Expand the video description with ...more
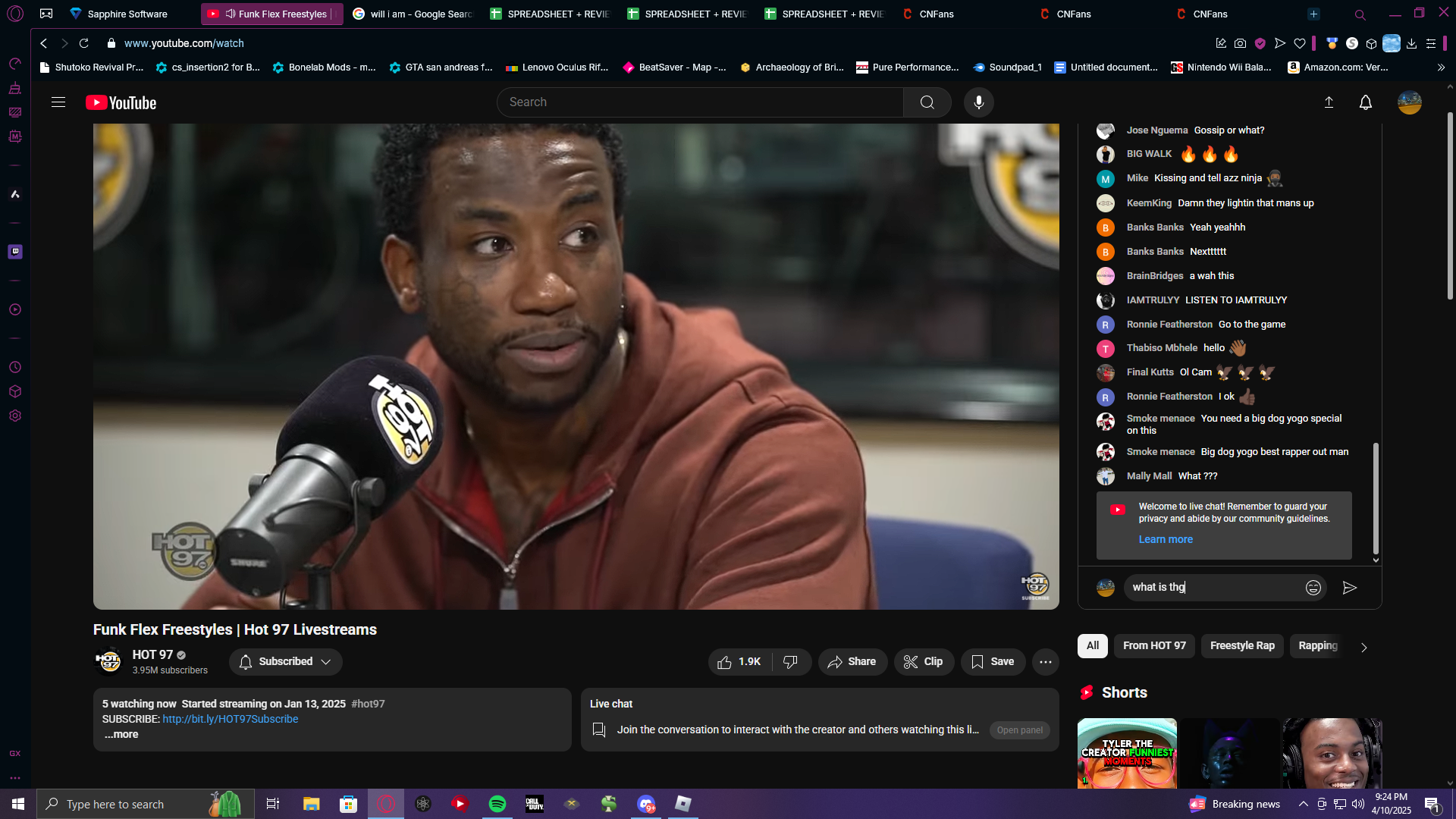1456x819 pixels. click(121, 735)
